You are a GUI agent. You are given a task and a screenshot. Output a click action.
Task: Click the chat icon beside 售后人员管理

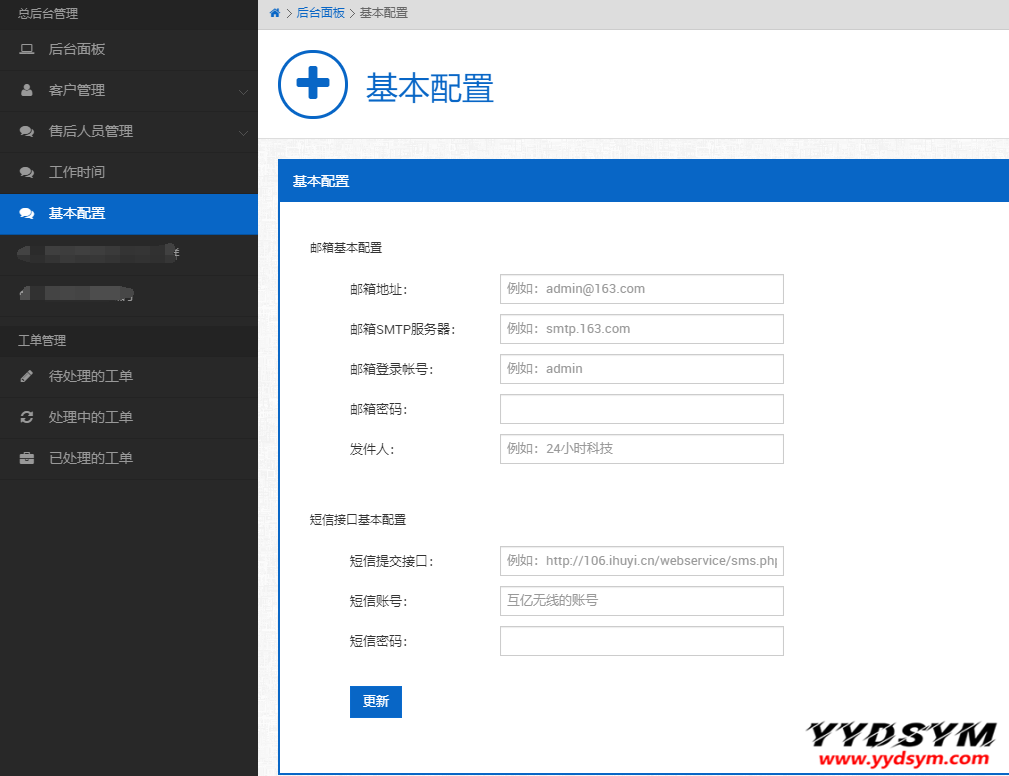click(27, 131)
